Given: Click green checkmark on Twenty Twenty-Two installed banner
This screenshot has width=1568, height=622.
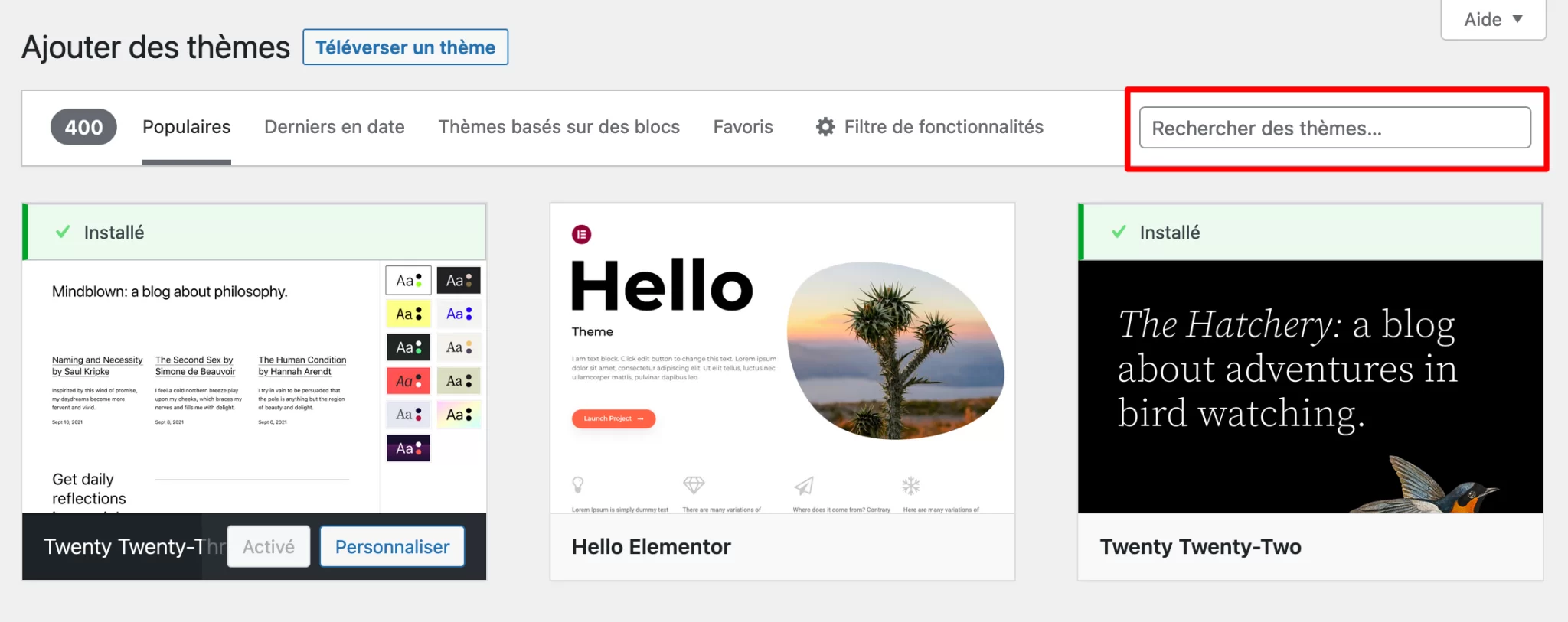Looking at the screenshot, I should click(x=1119, y=232).
